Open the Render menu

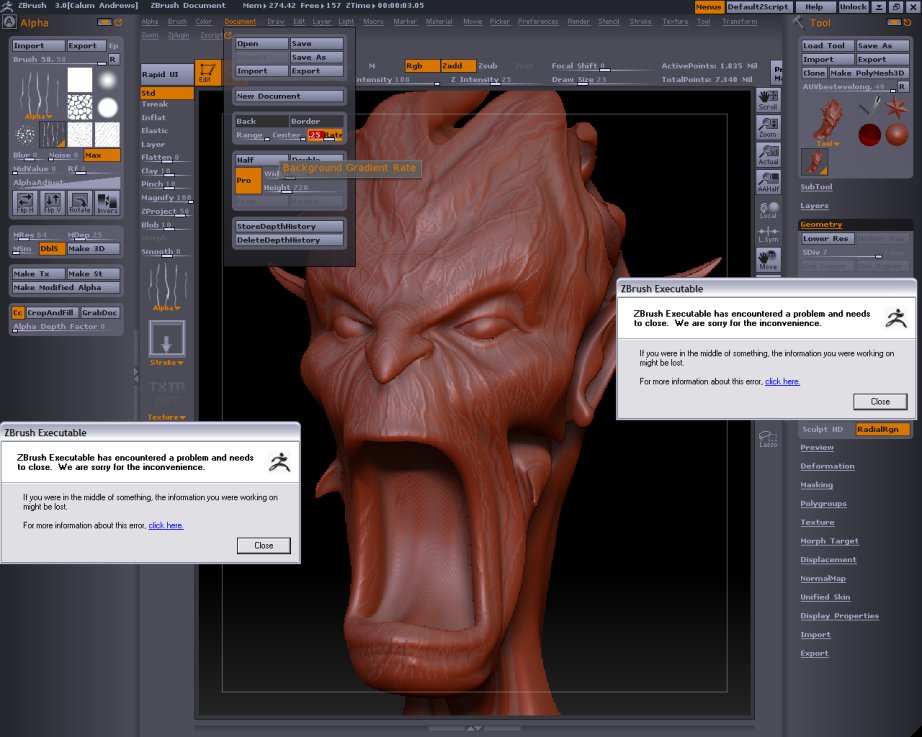pos(579,22)
